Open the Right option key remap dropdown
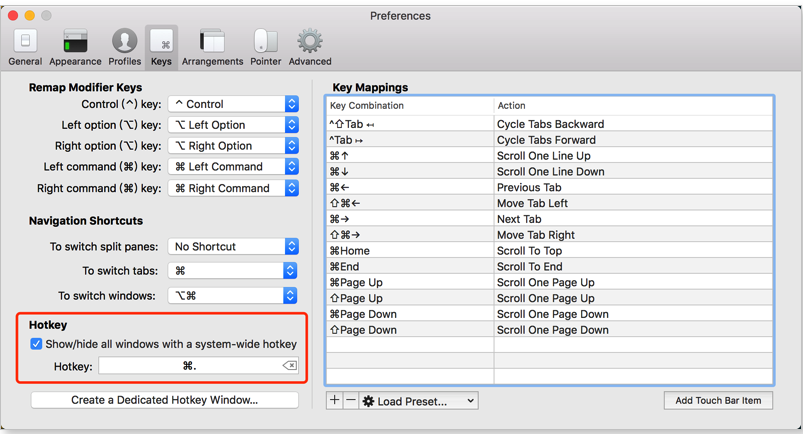This screenshot has height=434, width=803. tap(234, 146)
